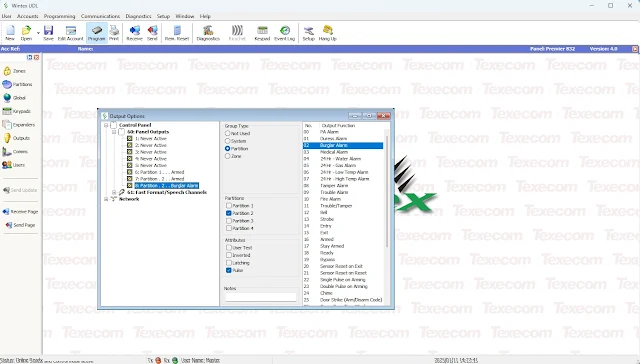Enable the Latching attribute
This screenshot has height=364, width=640.
click(x=229, y=263)
